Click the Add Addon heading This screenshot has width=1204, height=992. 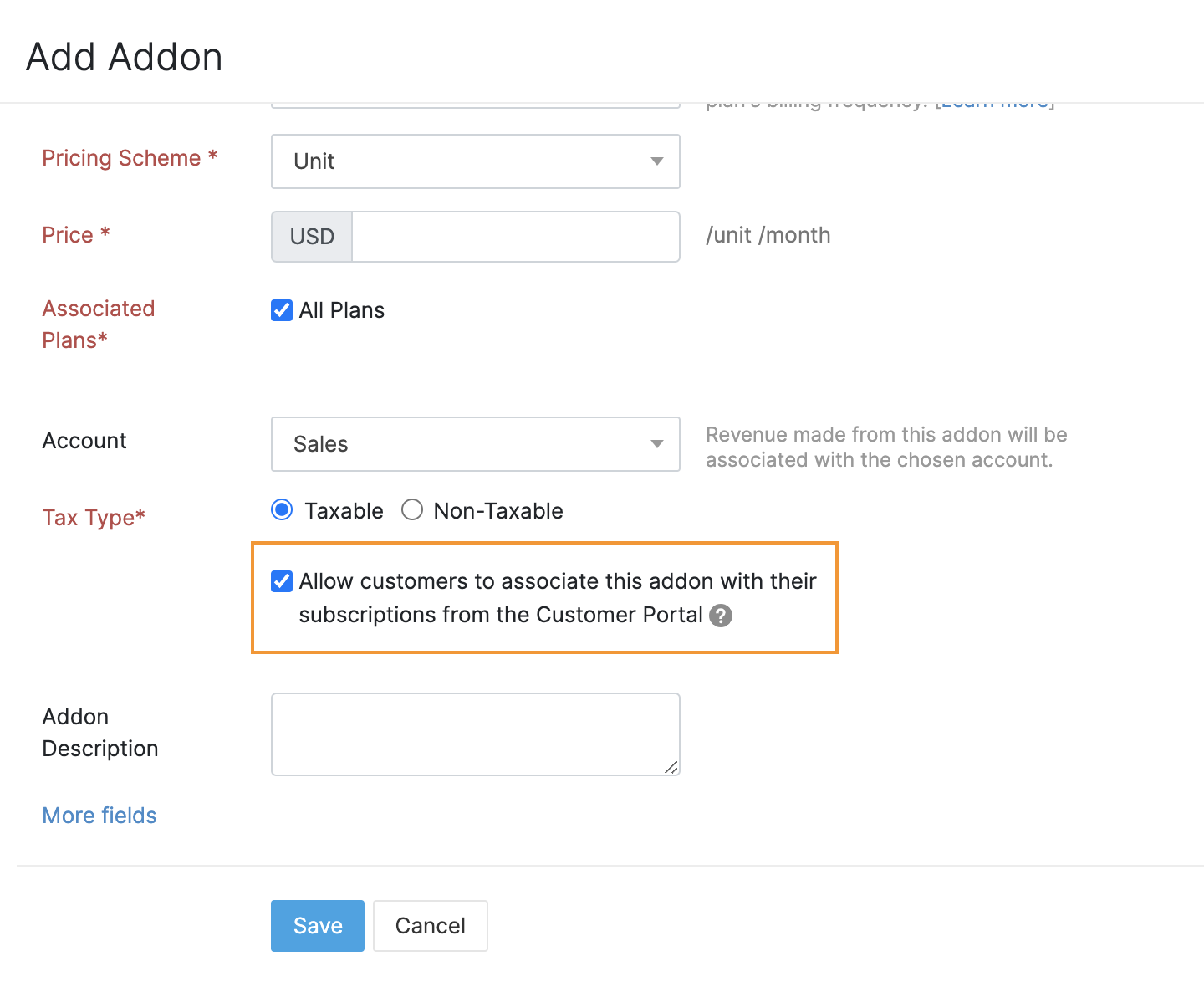click(x=125, y=58)
